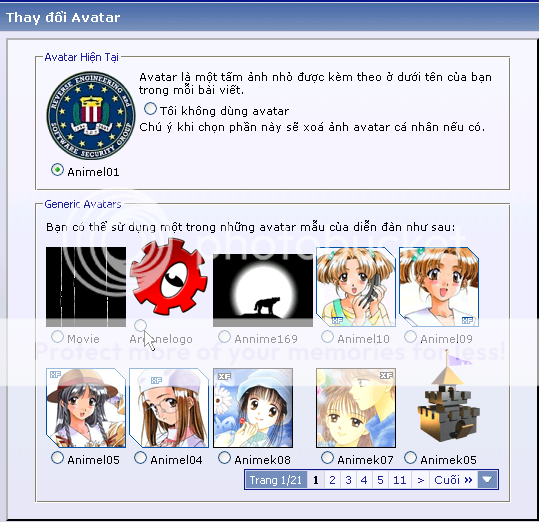Choose the Animek05 avatar radio button
The width and height of the screenshot is (539, 522).
[410, 458]
